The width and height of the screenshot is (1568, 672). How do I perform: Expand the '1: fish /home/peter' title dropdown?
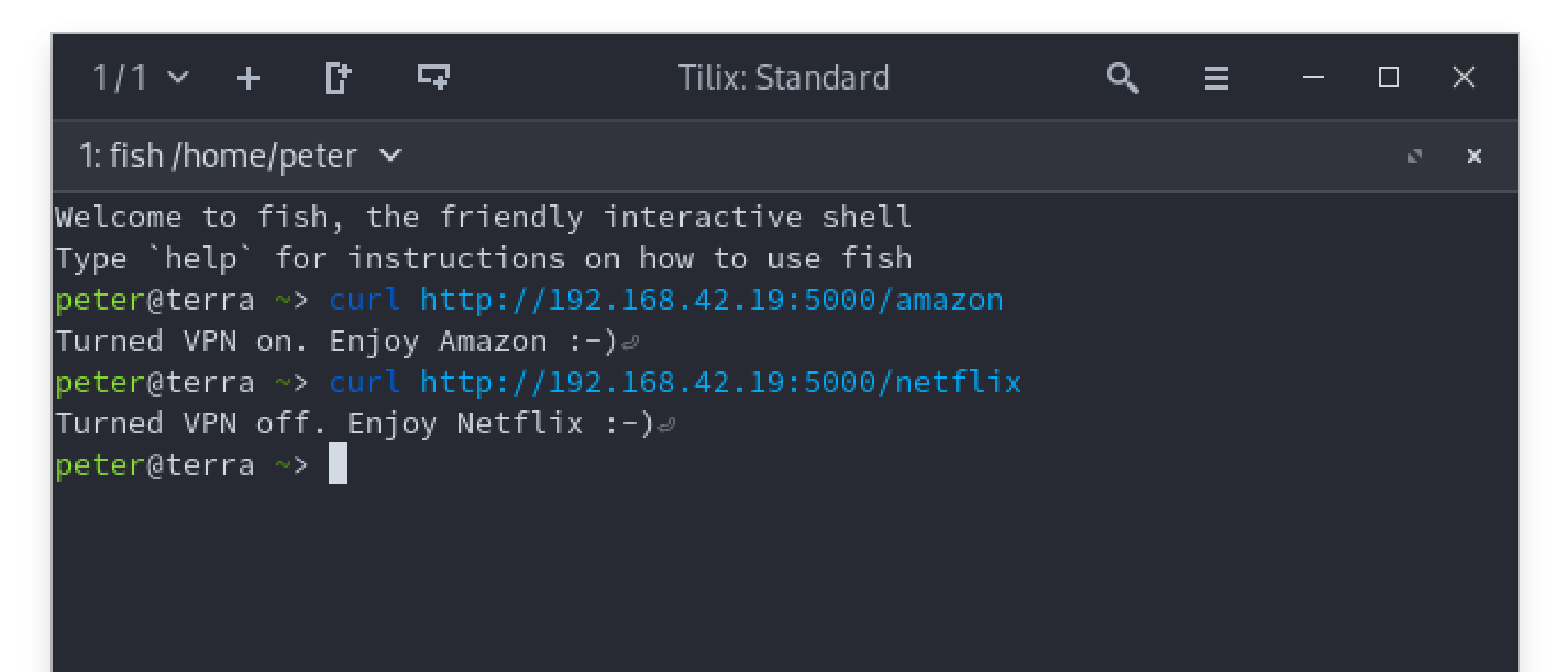point(390,156)
